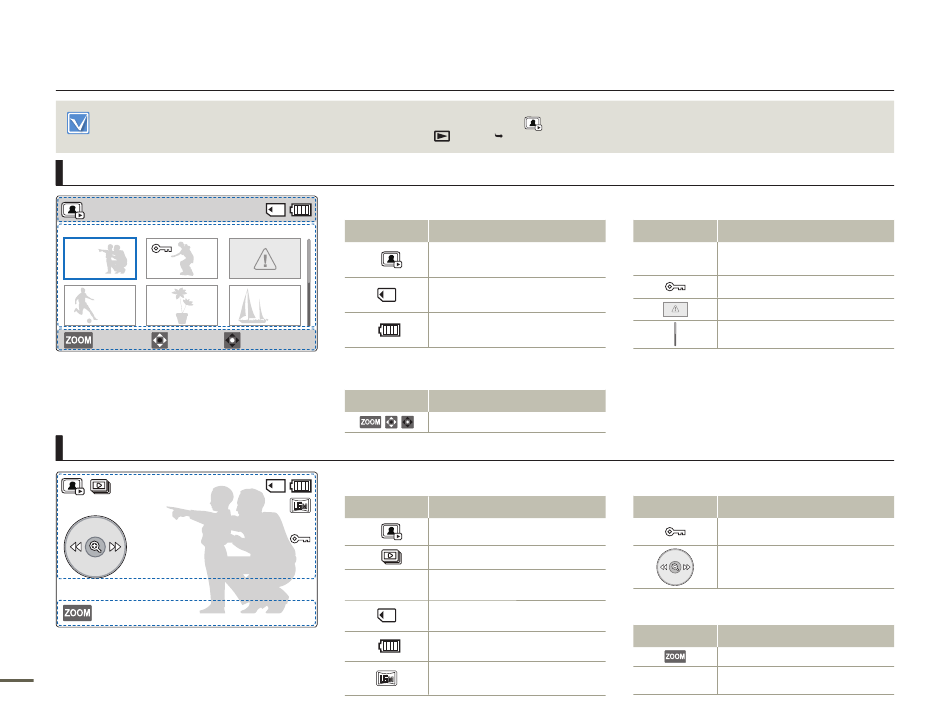This screenshot has width=950, height=726.
Task: Click slide show icon on single view screen
Action: 101,487
